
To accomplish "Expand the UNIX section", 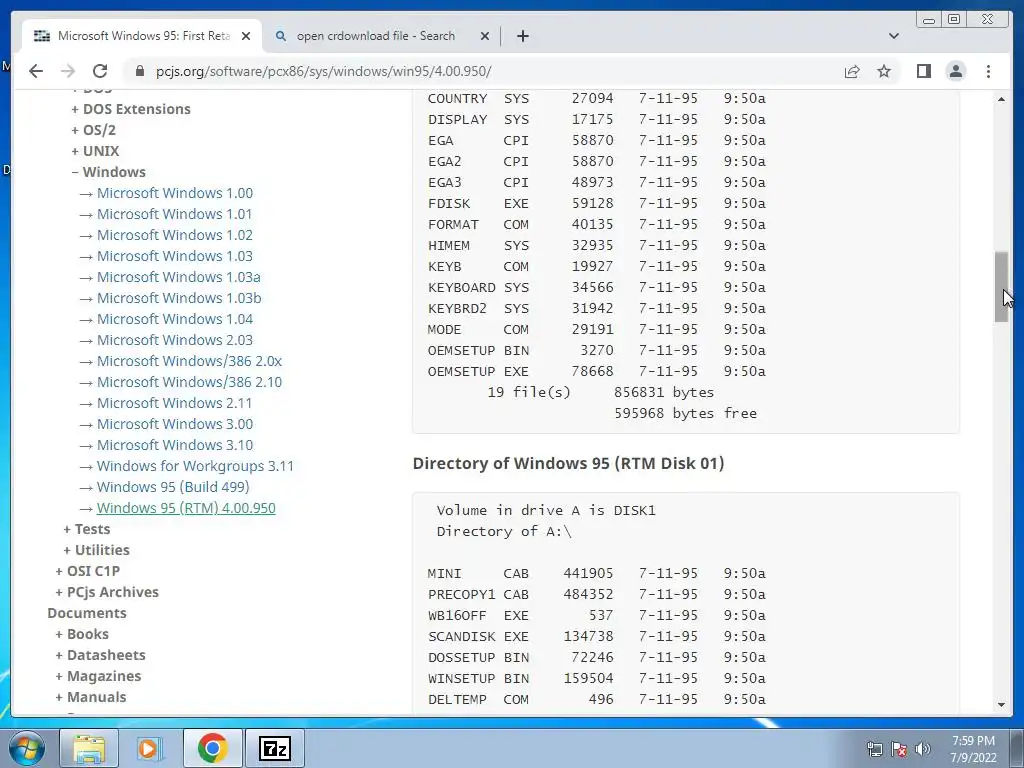I will (x=95, y=151).
